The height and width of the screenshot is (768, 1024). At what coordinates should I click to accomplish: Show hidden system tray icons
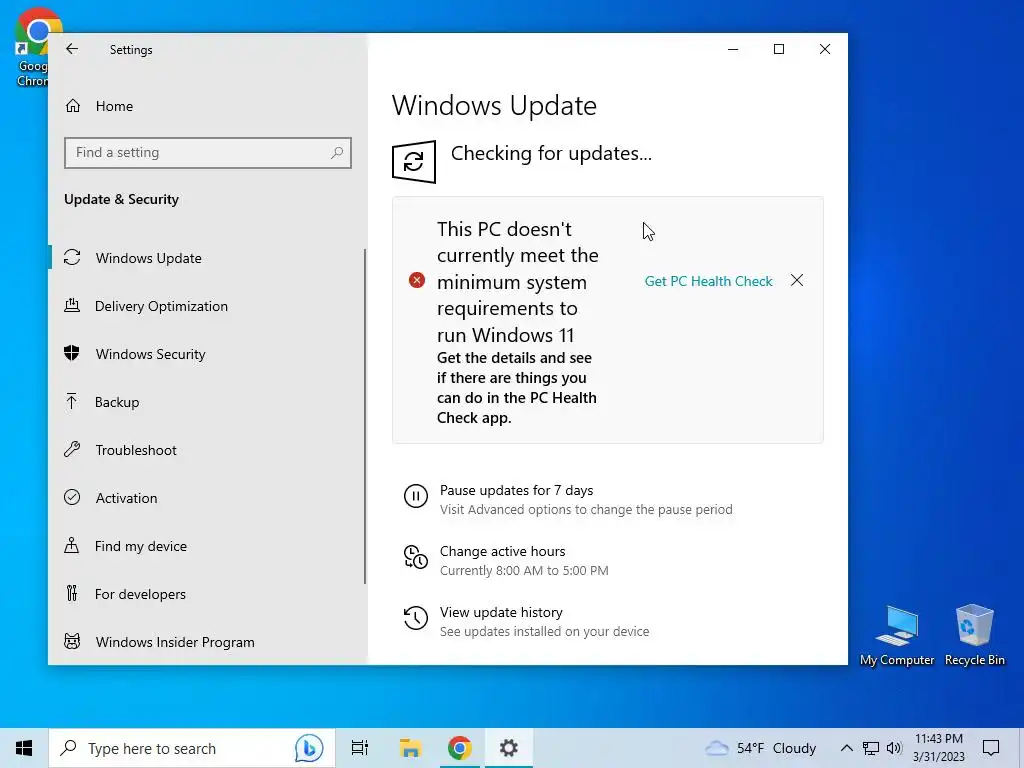tap(846, 748)
